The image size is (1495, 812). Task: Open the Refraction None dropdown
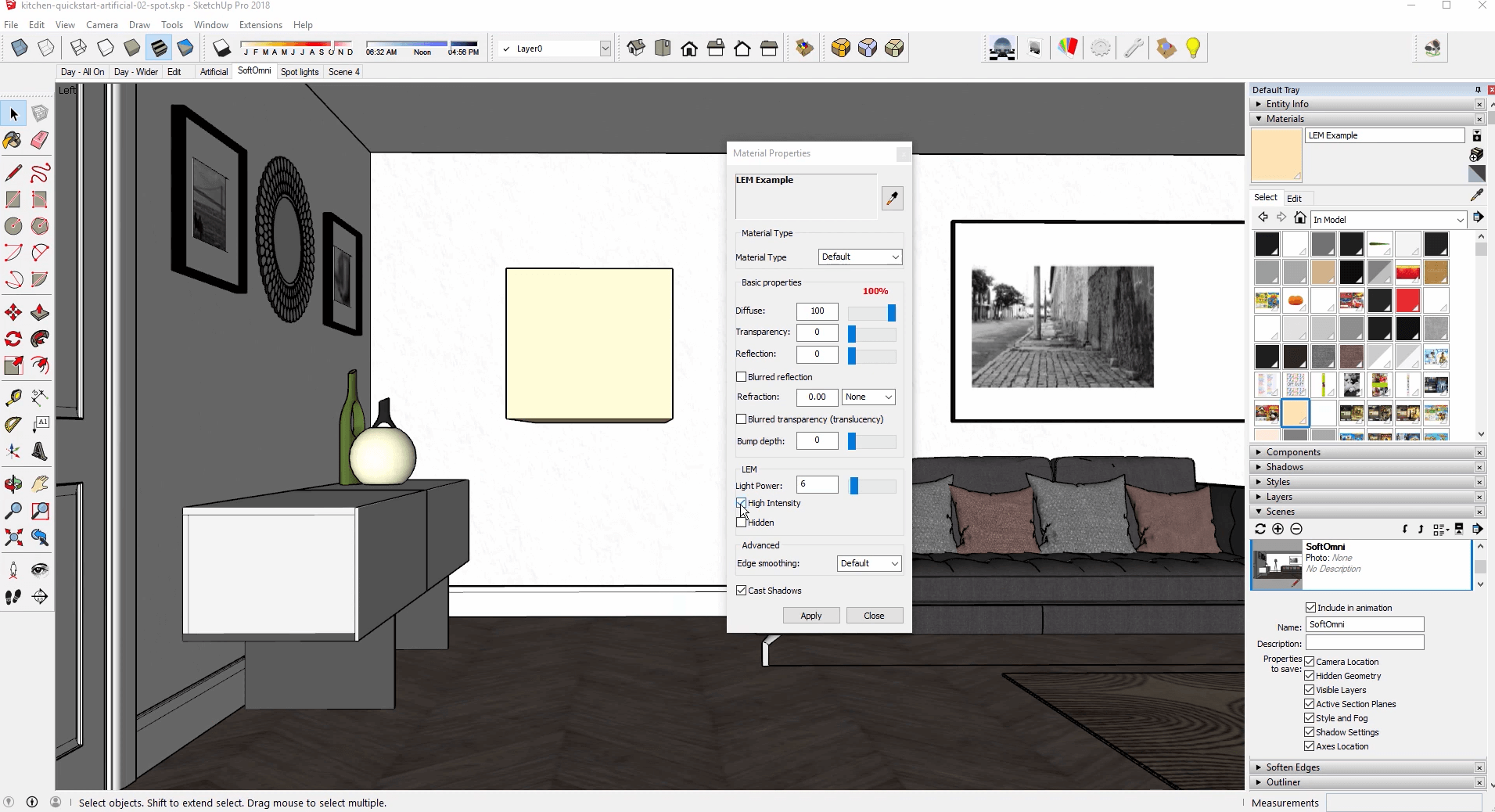click(x=868, y=397)
